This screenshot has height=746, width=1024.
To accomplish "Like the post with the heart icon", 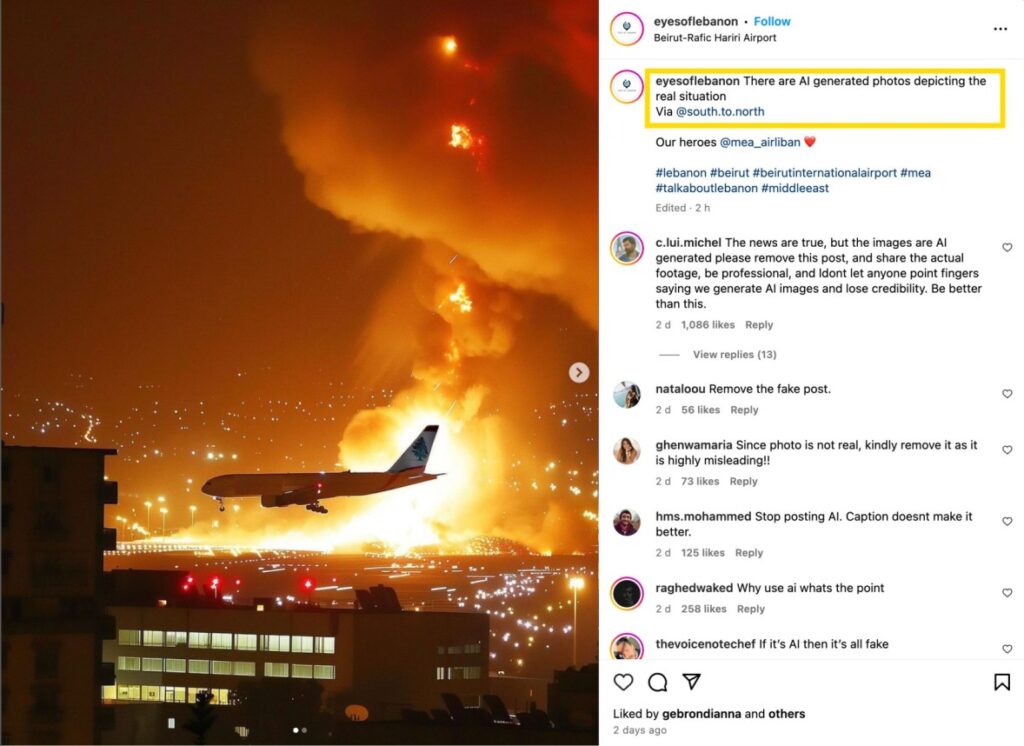I will pos(623,682).
